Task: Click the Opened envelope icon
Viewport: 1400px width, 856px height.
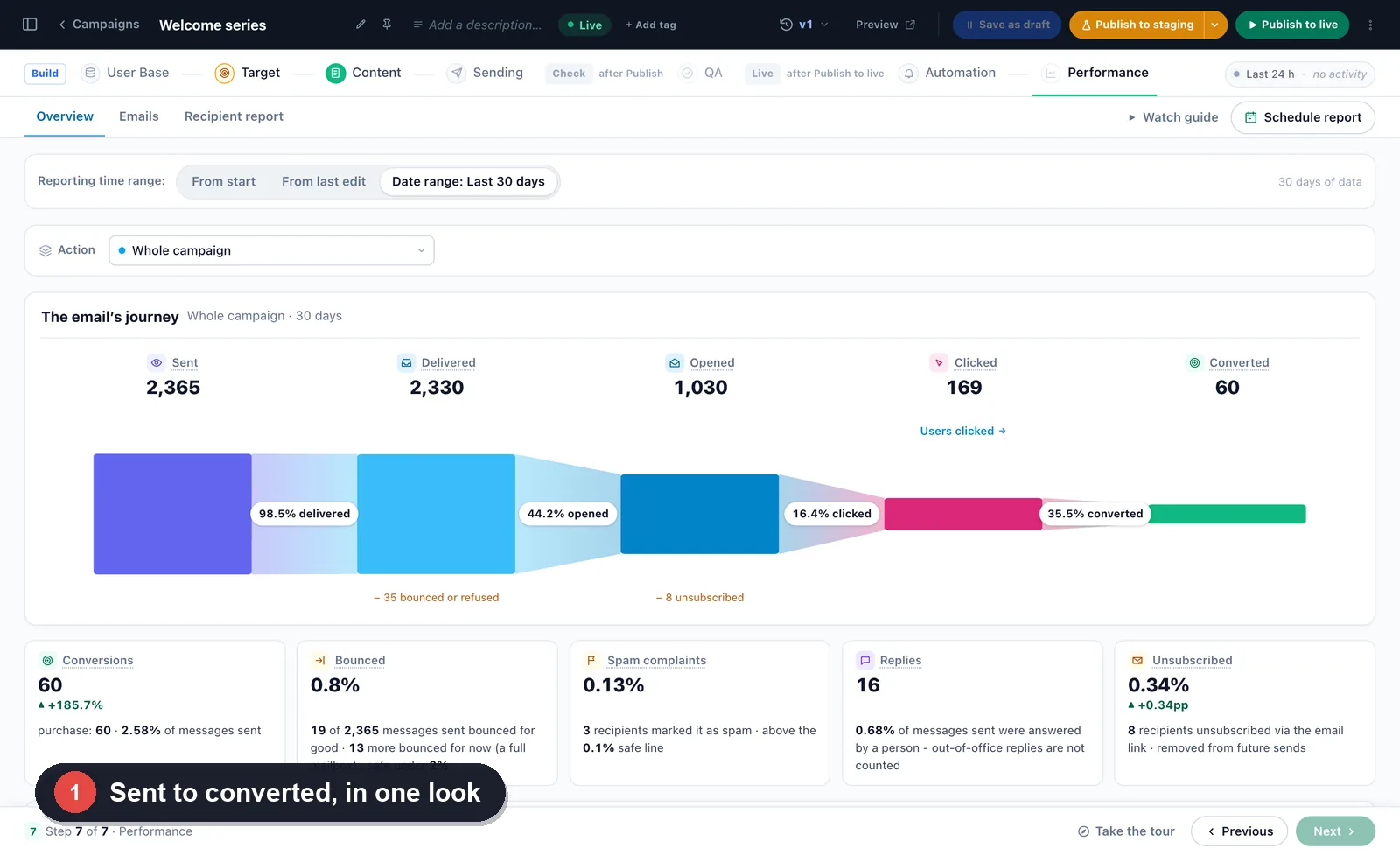Action: click(x=675, y=362)
